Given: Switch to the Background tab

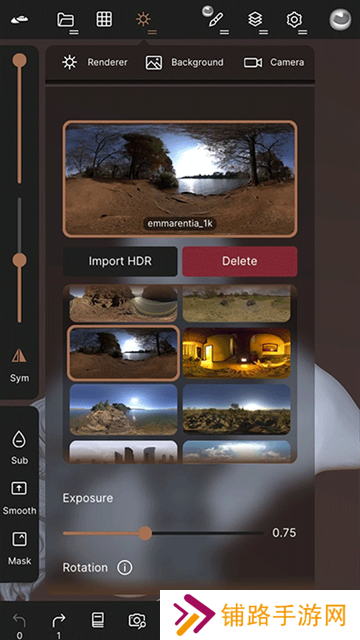Looking at the screenshot, I should coord(184,62).
